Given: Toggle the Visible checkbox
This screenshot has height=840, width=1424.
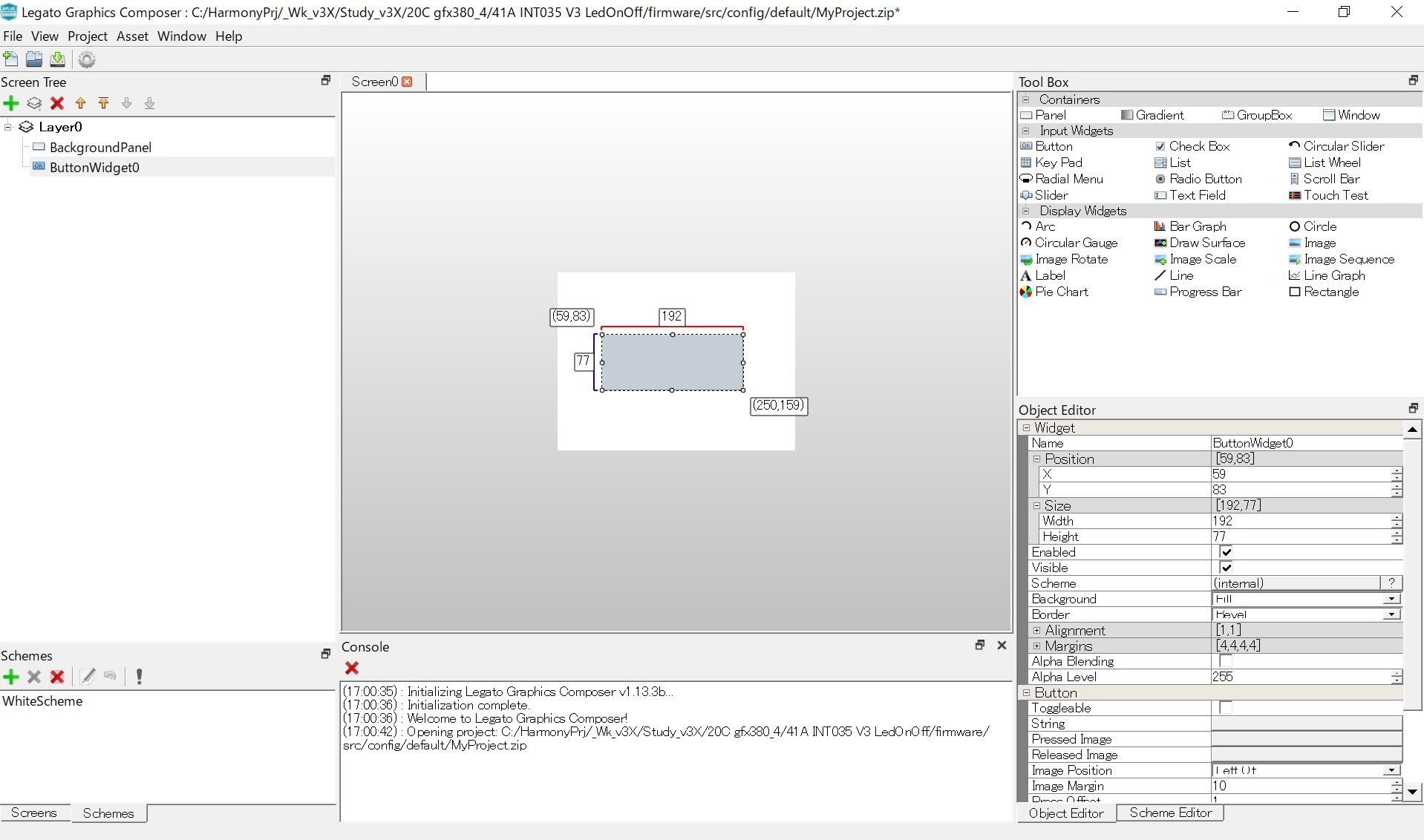Looking at the screenshot, I should click(1226, 568).
